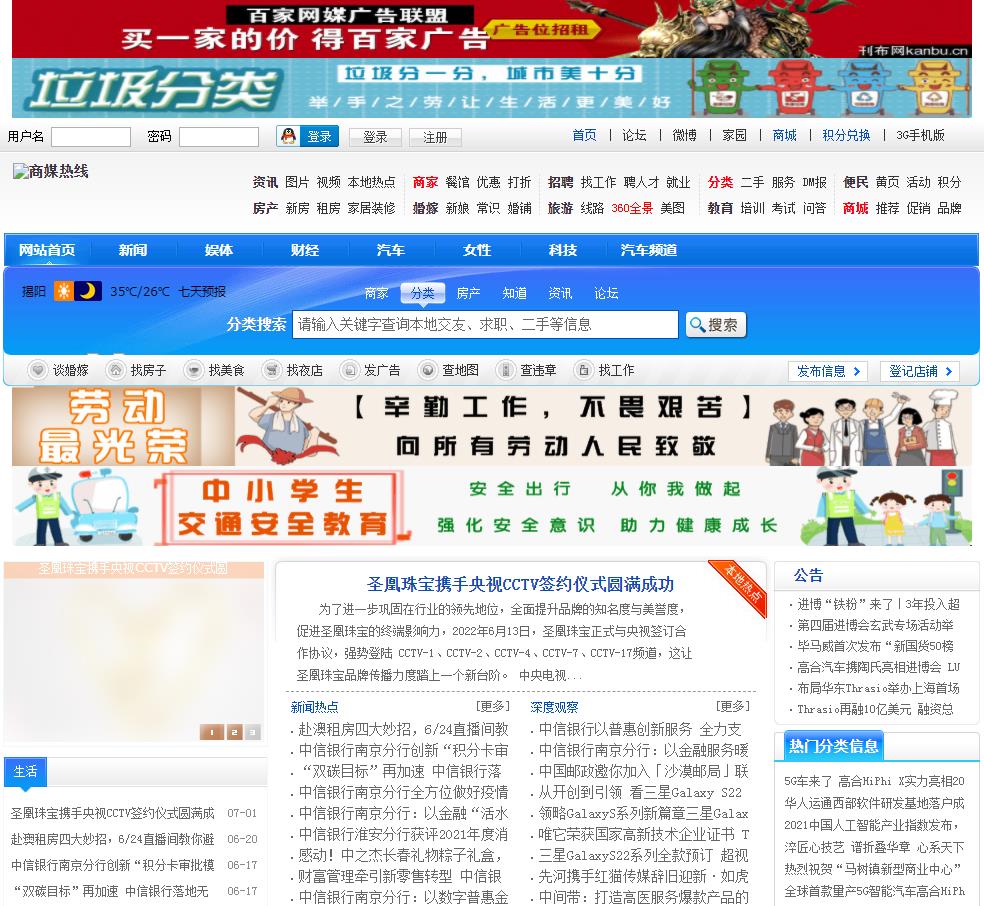The height and width of the screenshot is (906, 984).
Task: Open headline 圣凰珠宝携手央视CCTV签约仪式圆满成功
Action: (520, 585)
